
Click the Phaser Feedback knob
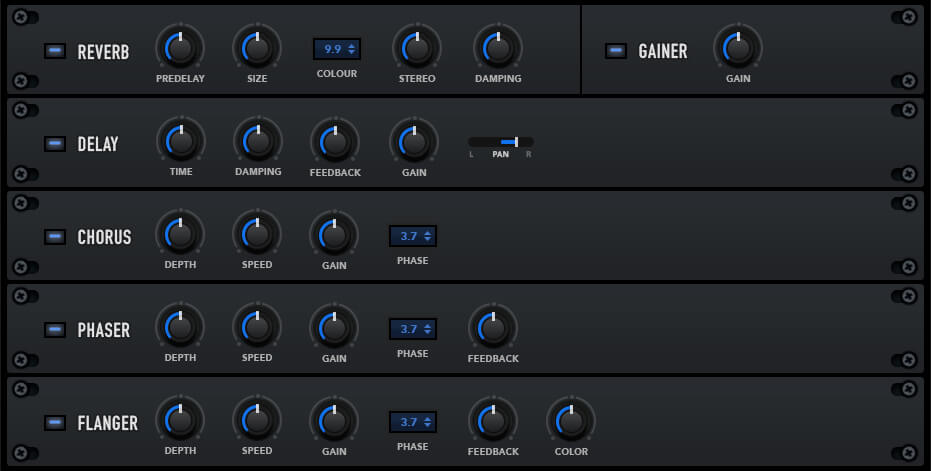(x=493, y=328)
